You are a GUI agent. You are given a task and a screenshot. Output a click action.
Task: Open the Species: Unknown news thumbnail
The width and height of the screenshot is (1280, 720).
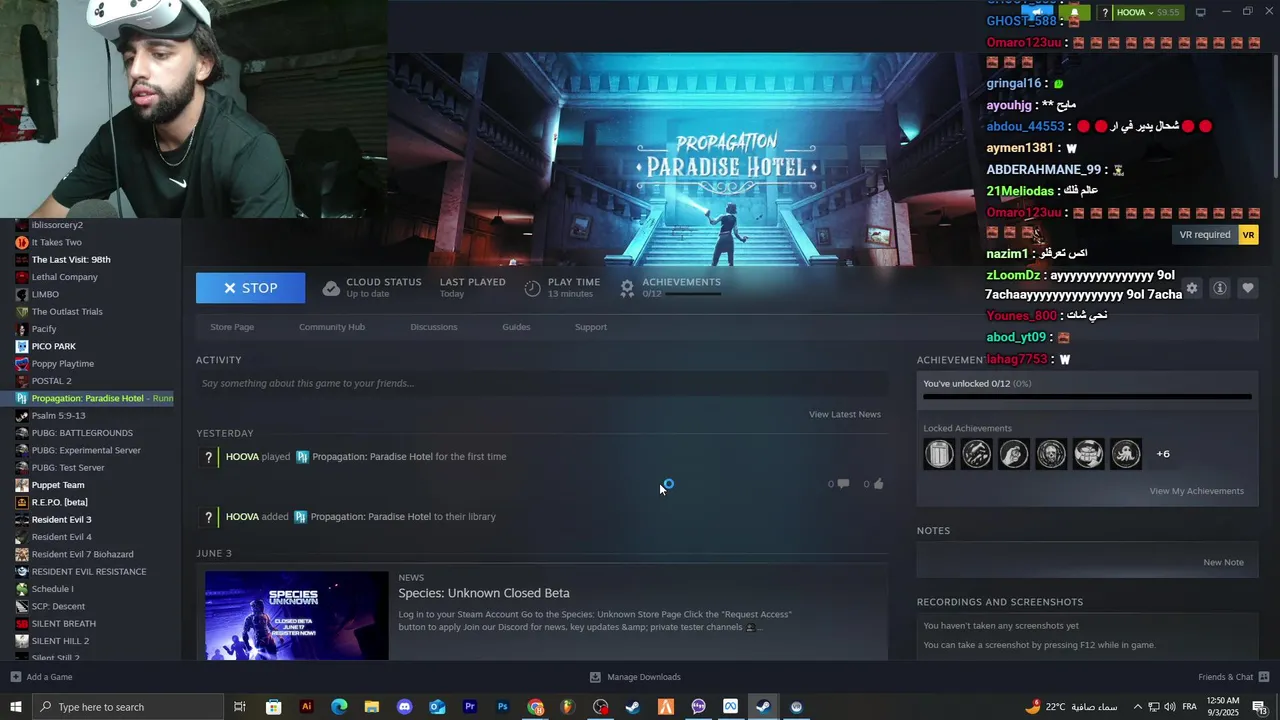point(297,615)
